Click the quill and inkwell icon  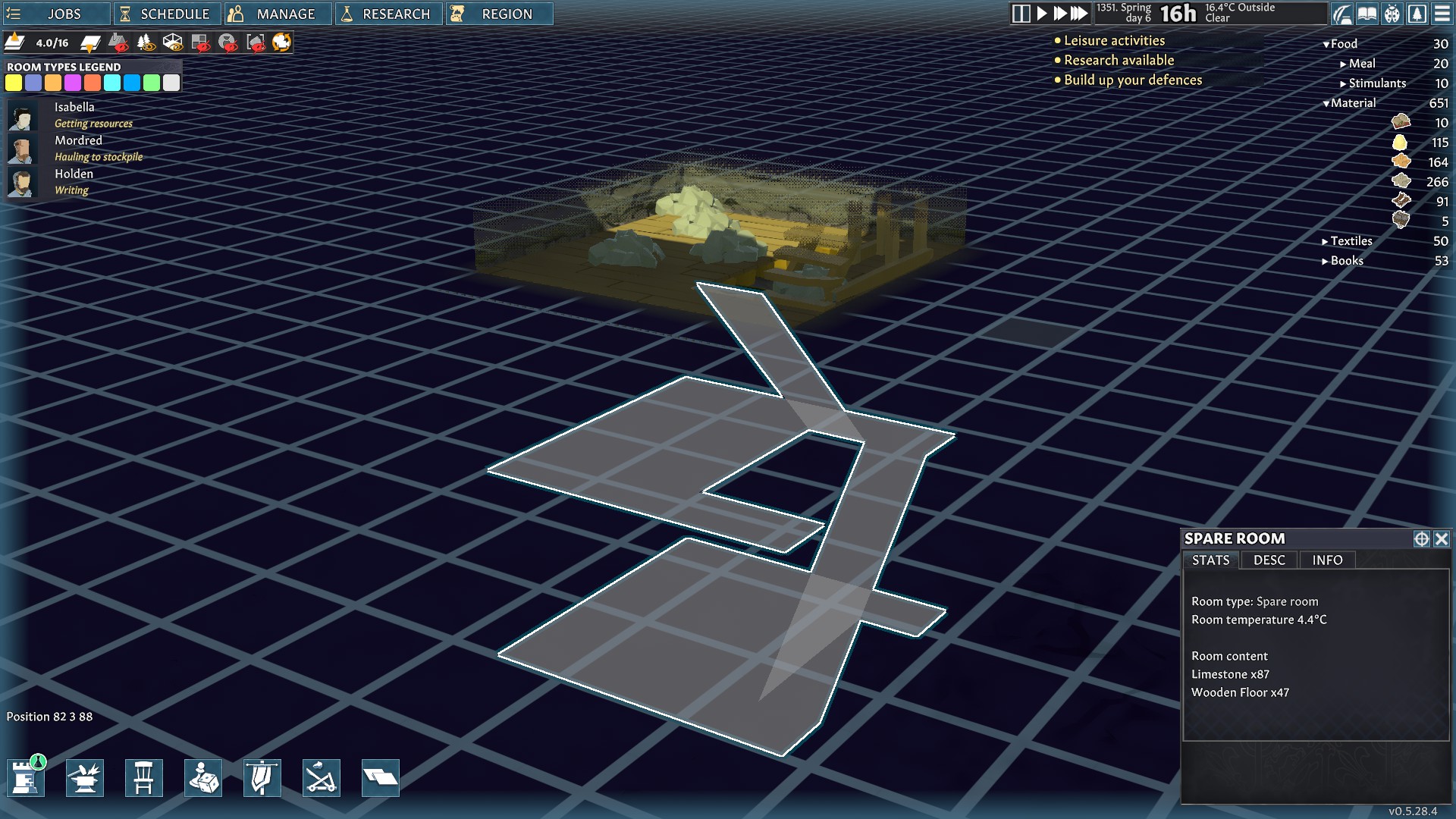[1341, 14]
